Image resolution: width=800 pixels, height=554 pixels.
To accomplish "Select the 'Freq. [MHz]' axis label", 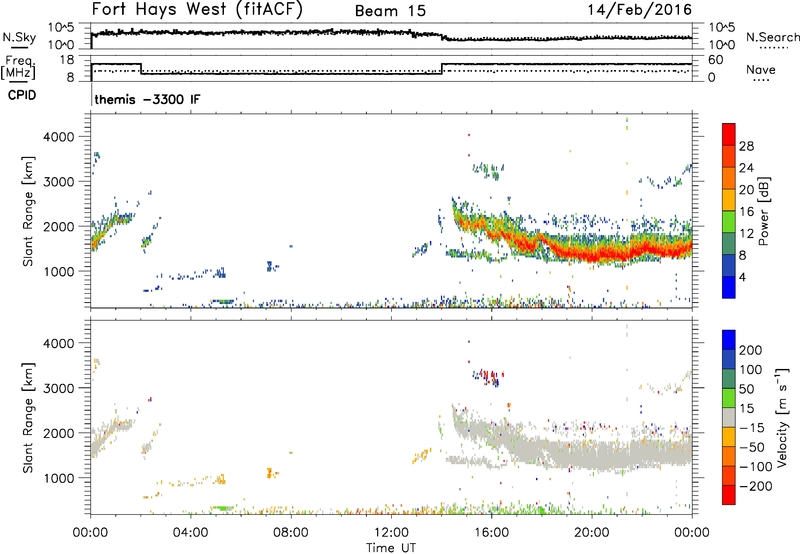I will [x=18, y=67].
